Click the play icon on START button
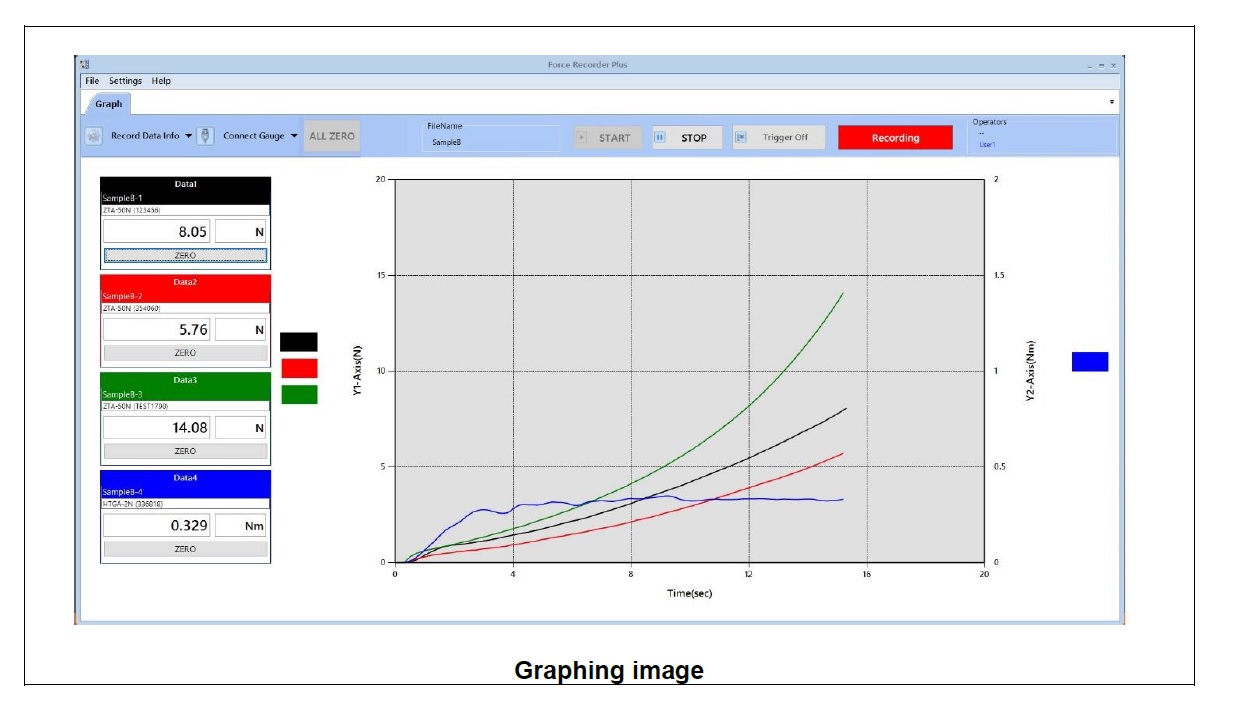Image resolution: width=1243 pixels, height=707 pixels. pos(582,138)
